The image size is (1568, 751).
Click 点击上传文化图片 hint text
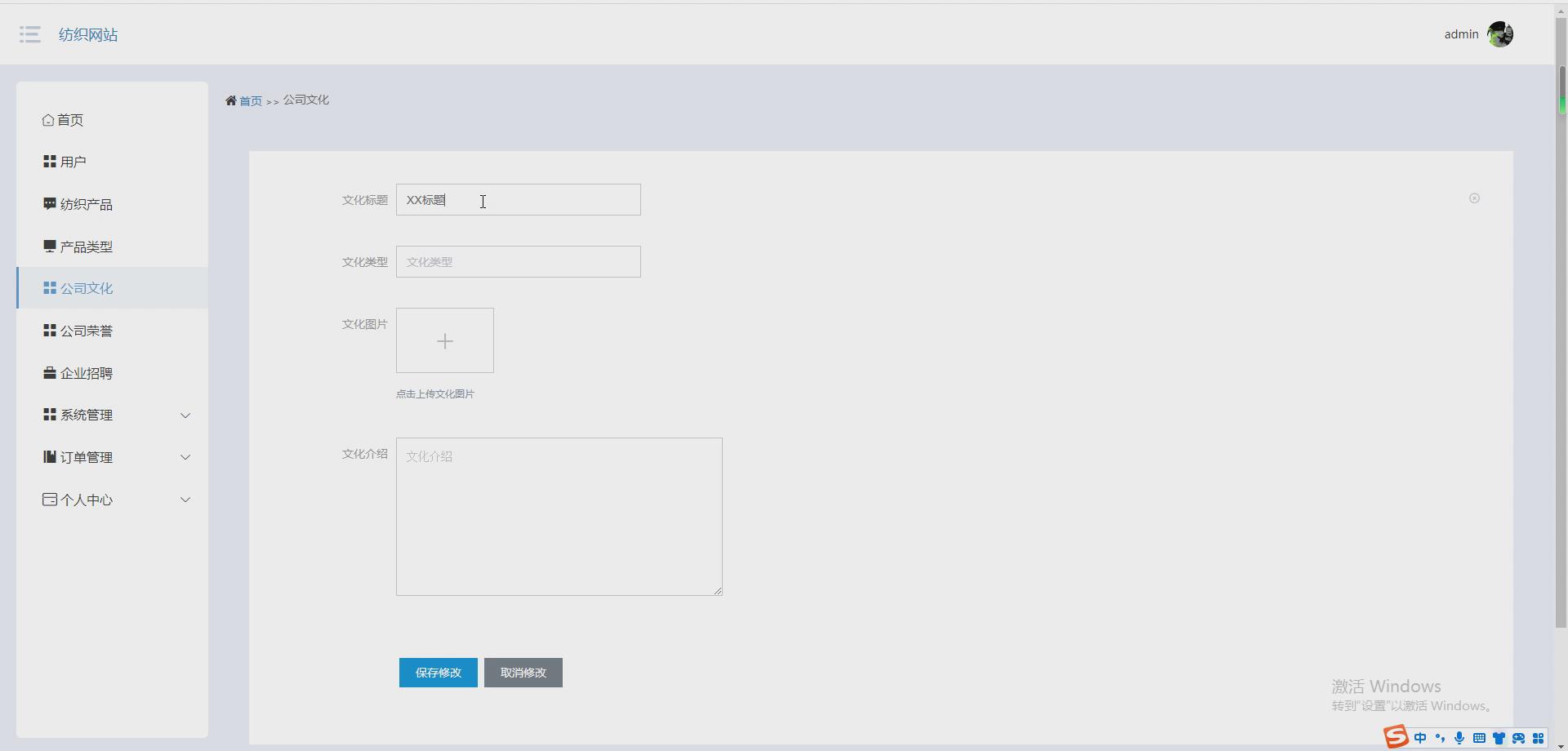(435, 394)
